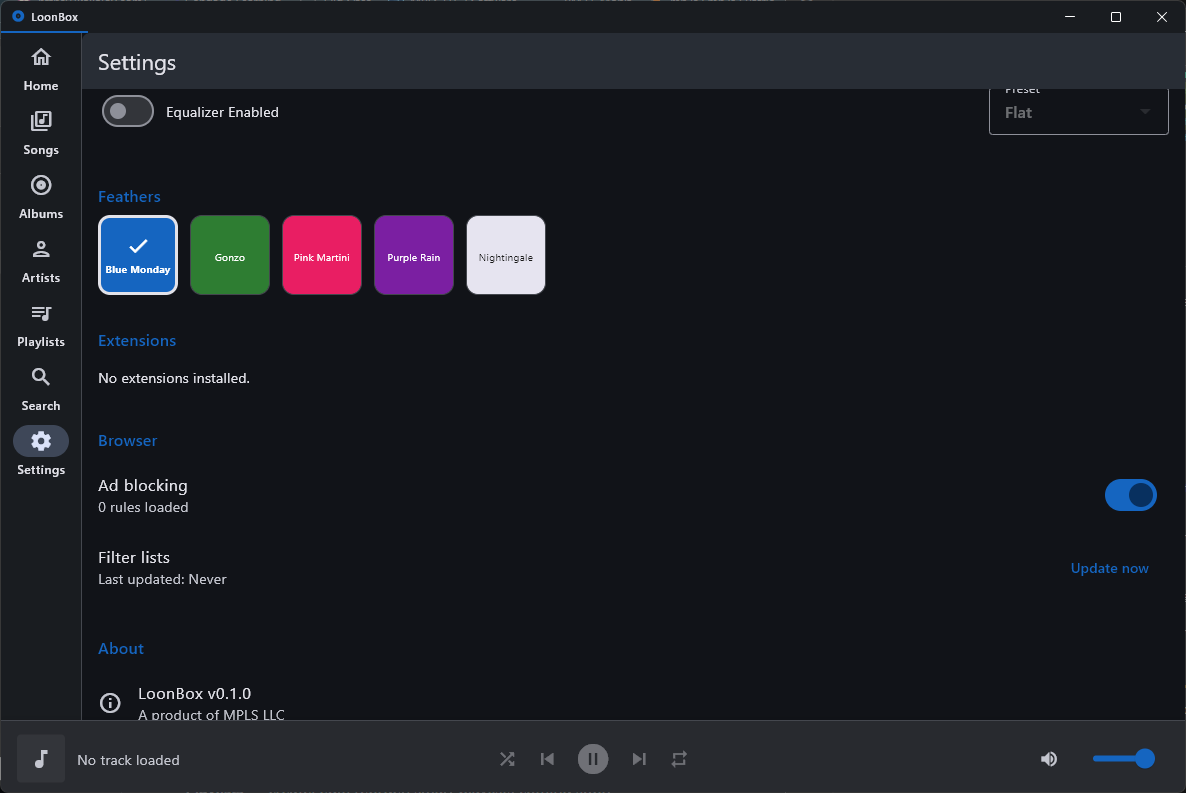Viewport: 1186px width, 793px height.
Task: Select the Gonzo feather theme
Action: pyautogui.click(x=229, y=254)
